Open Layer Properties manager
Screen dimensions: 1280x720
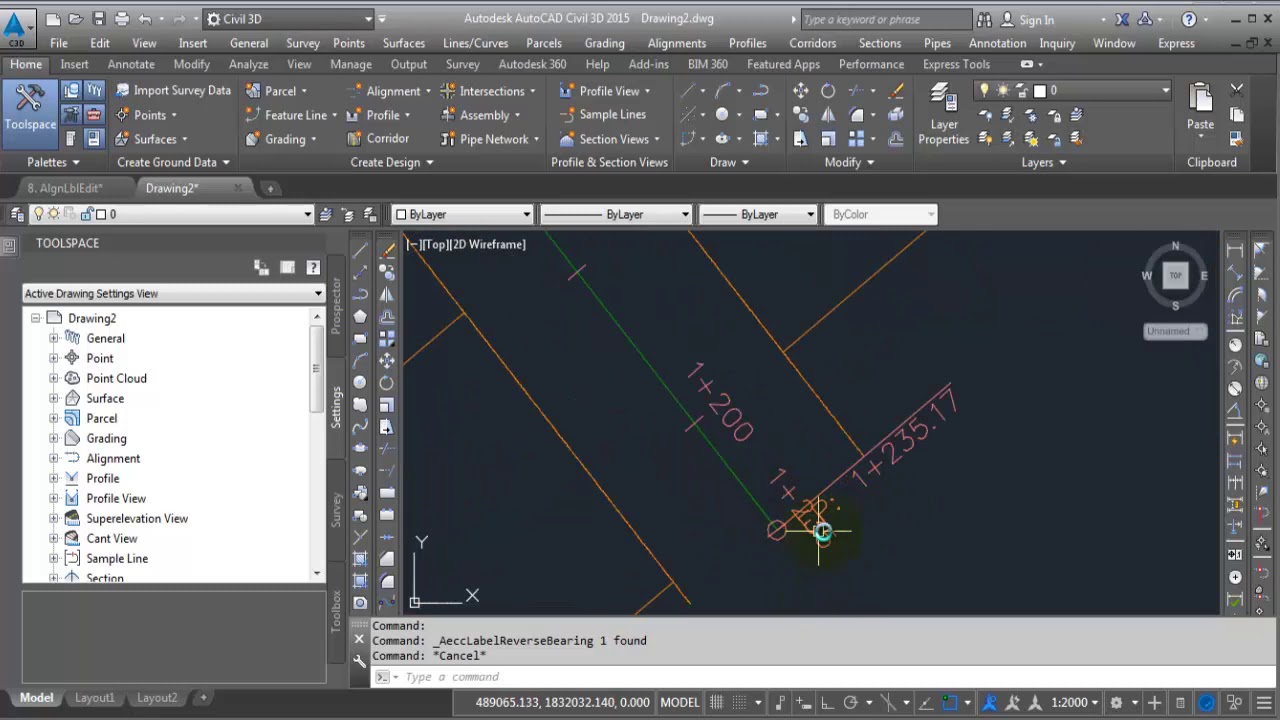point(944,114)
